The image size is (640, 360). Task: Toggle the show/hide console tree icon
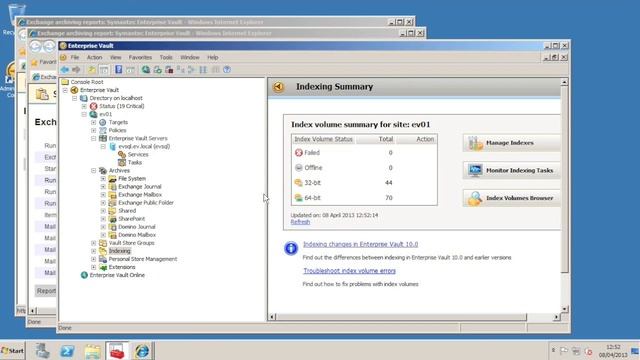[x=104, y=70]
